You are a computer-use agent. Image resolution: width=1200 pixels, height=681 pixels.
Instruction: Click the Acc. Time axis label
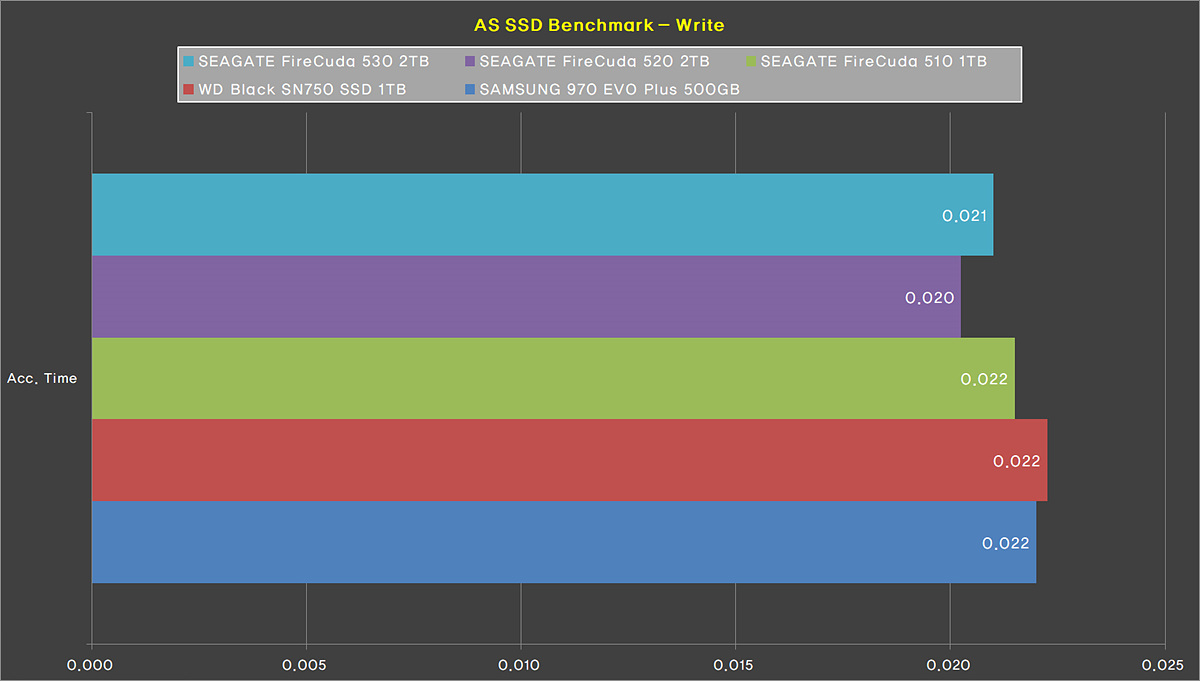pyautogui.click(x=42, y=379)
